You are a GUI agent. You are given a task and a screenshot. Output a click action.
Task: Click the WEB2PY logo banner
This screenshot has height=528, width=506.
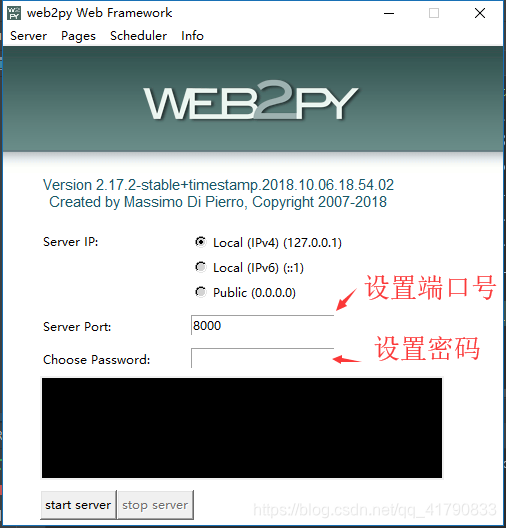click(x=250, y=100)
